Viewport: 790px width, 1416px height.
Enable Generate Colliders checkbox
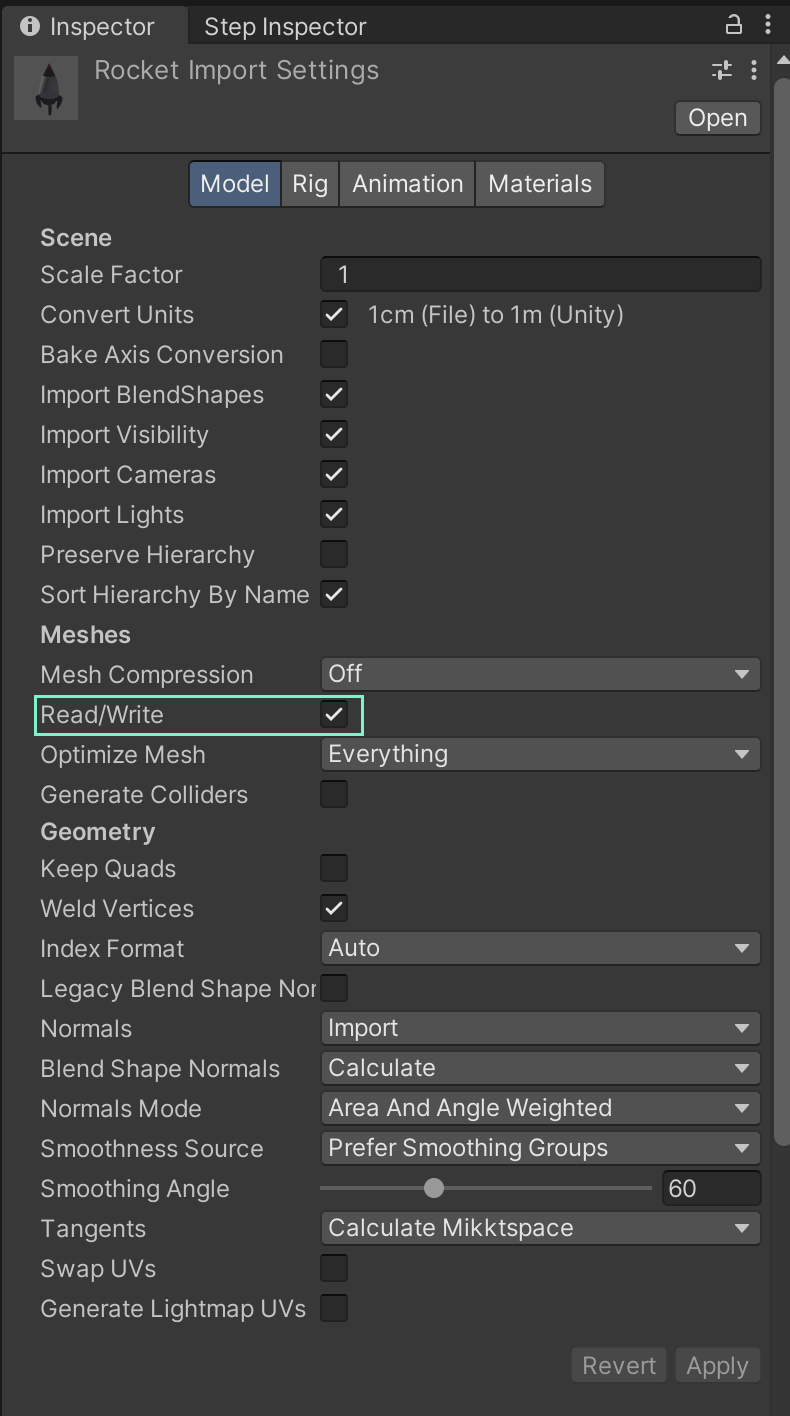click(334, 794)
